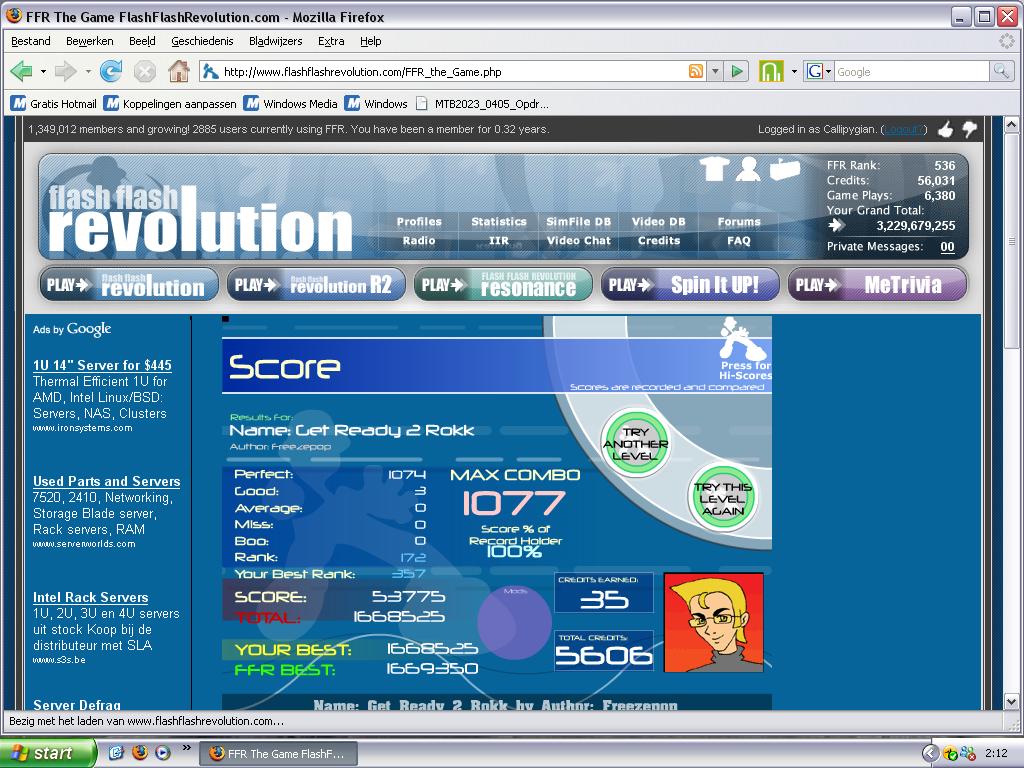Reload the page with the refresh icon
Viewport: 1024px width, 768px height.
coord(111,71)
